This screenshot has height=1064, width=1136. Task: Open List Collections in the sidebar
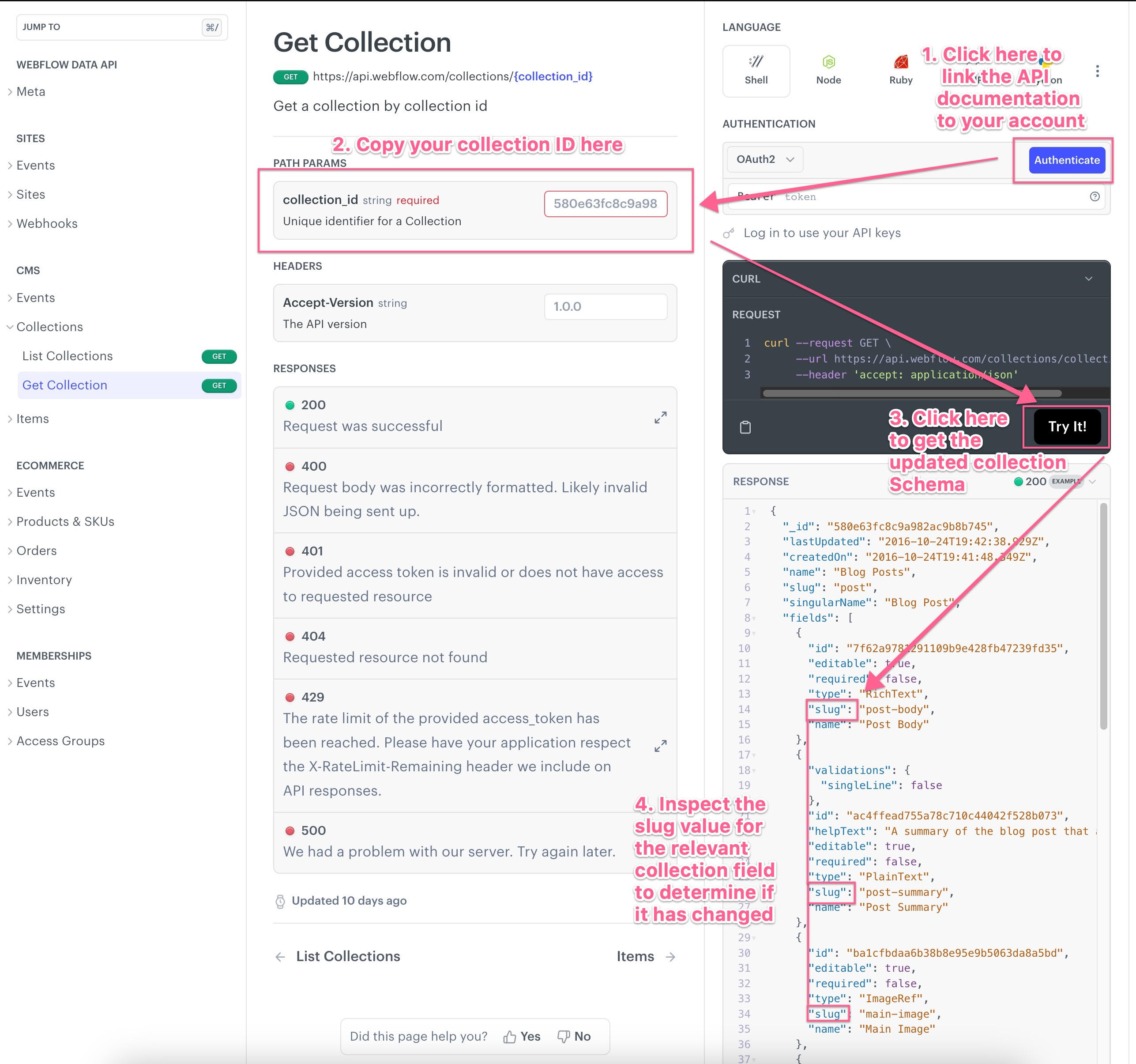pos(130,356)
